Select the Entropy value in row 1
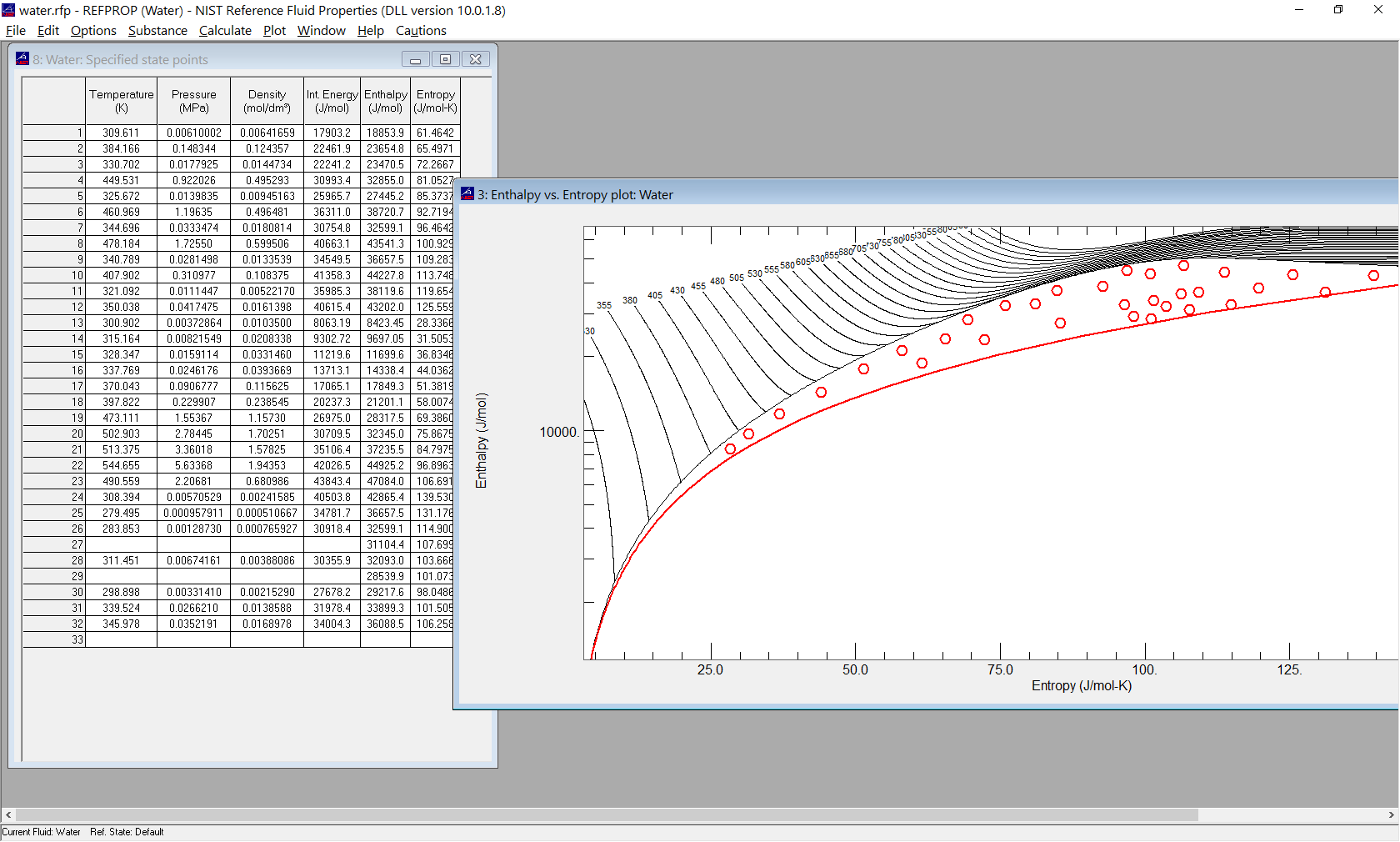The height and width of the screenshot is (842, 1400). click(x=434, y=133)
